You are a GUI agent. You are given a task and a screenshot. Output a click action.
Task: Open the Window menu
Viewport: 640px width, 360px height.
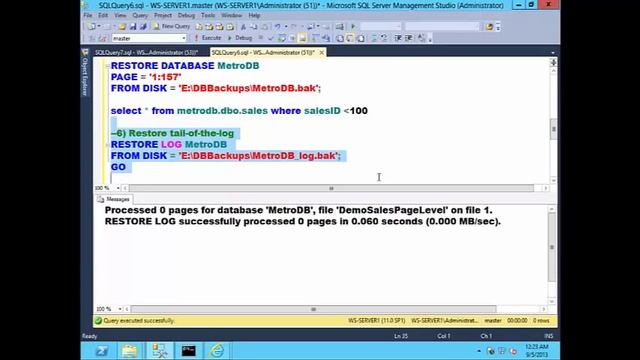[231, 16]
